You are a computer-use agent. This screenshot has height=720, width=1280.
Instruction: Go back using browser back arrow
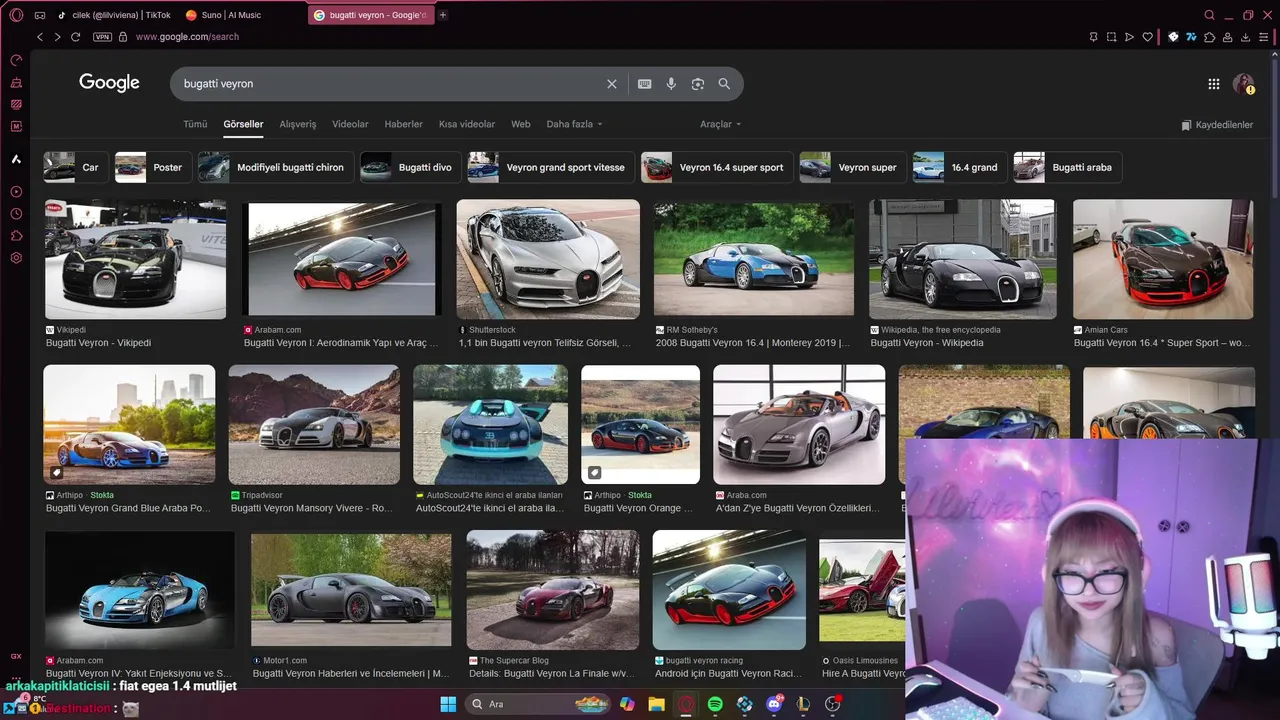(40, 37)
